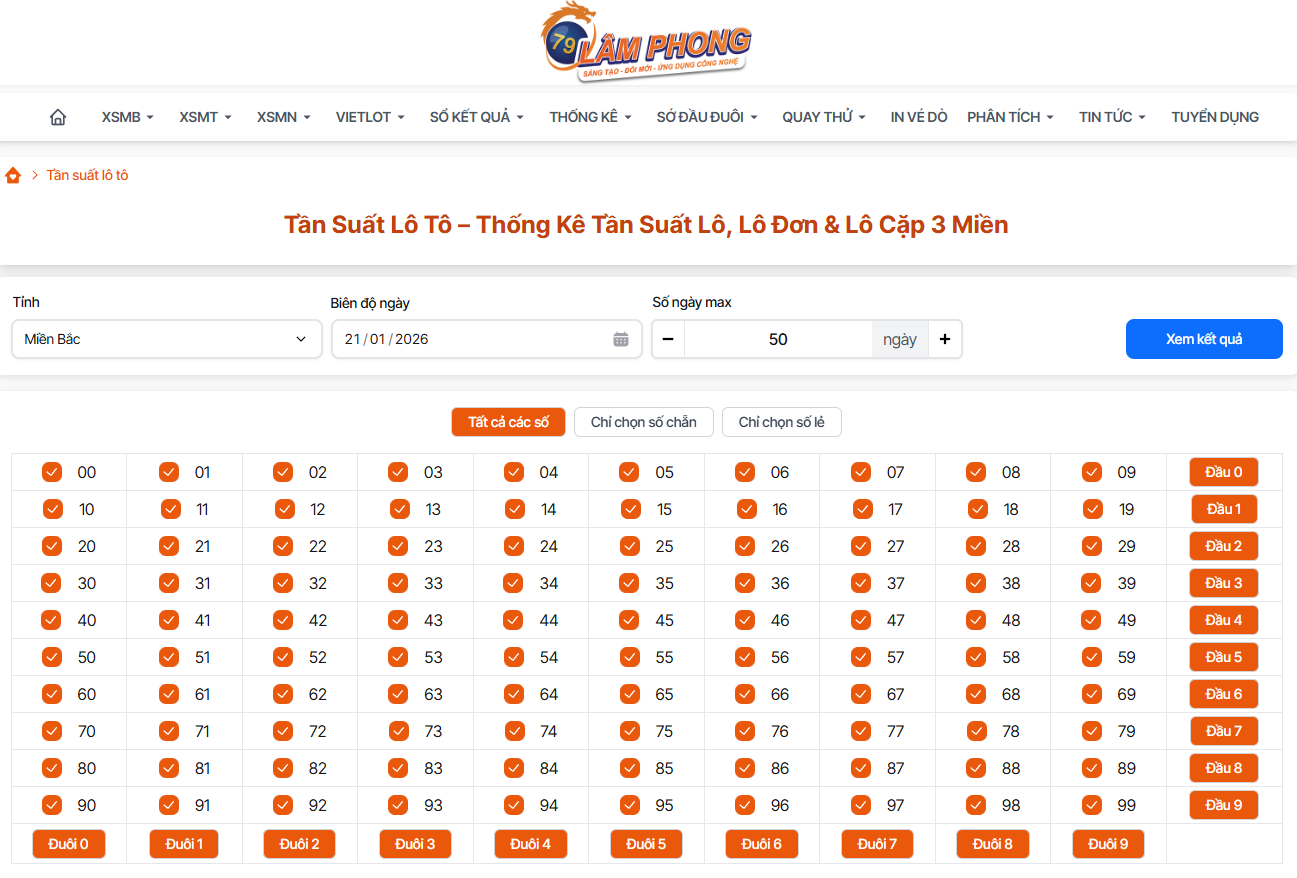The width and height of the screenshot is (1297, 878).
Task: Click plus to increase Số ngày max
Action: click(x=944, y=339)
